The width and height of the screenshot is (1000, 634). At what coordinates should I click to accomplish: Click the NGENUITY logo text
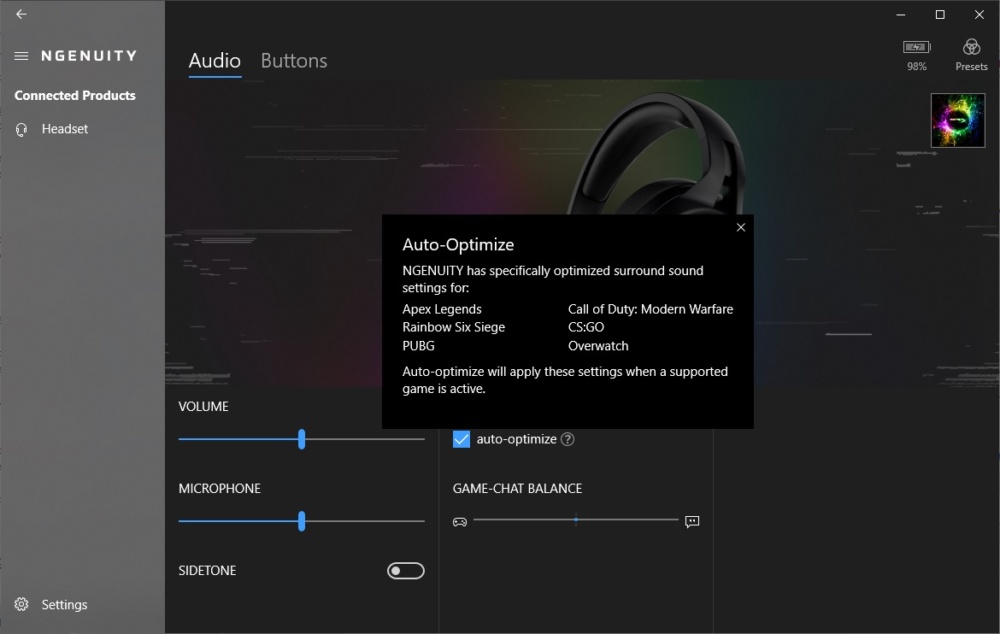89,56
